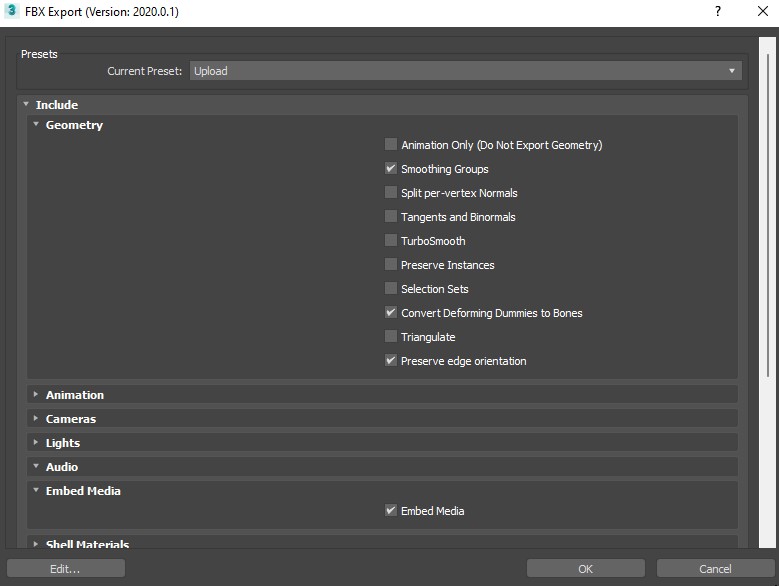Open the Current Preset dropdown

point(465,71)
